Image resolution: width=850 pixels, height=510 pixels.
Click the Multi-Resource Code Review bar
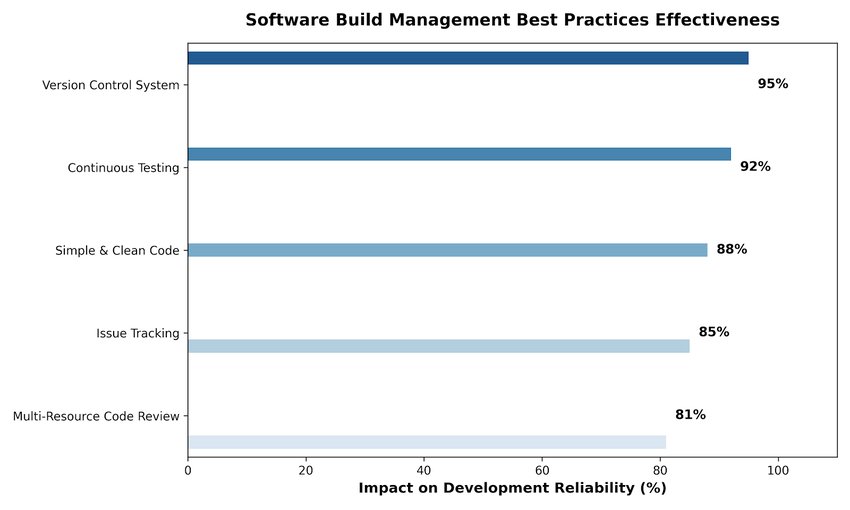coord(427,442)
